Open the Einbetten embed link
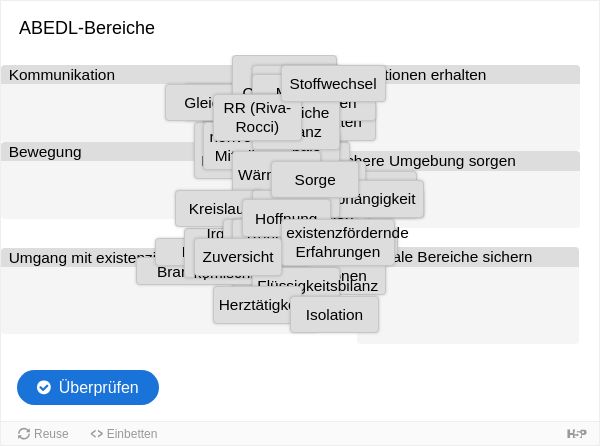The width and height of the screenshot is (600, 446). tap(124, 434)
